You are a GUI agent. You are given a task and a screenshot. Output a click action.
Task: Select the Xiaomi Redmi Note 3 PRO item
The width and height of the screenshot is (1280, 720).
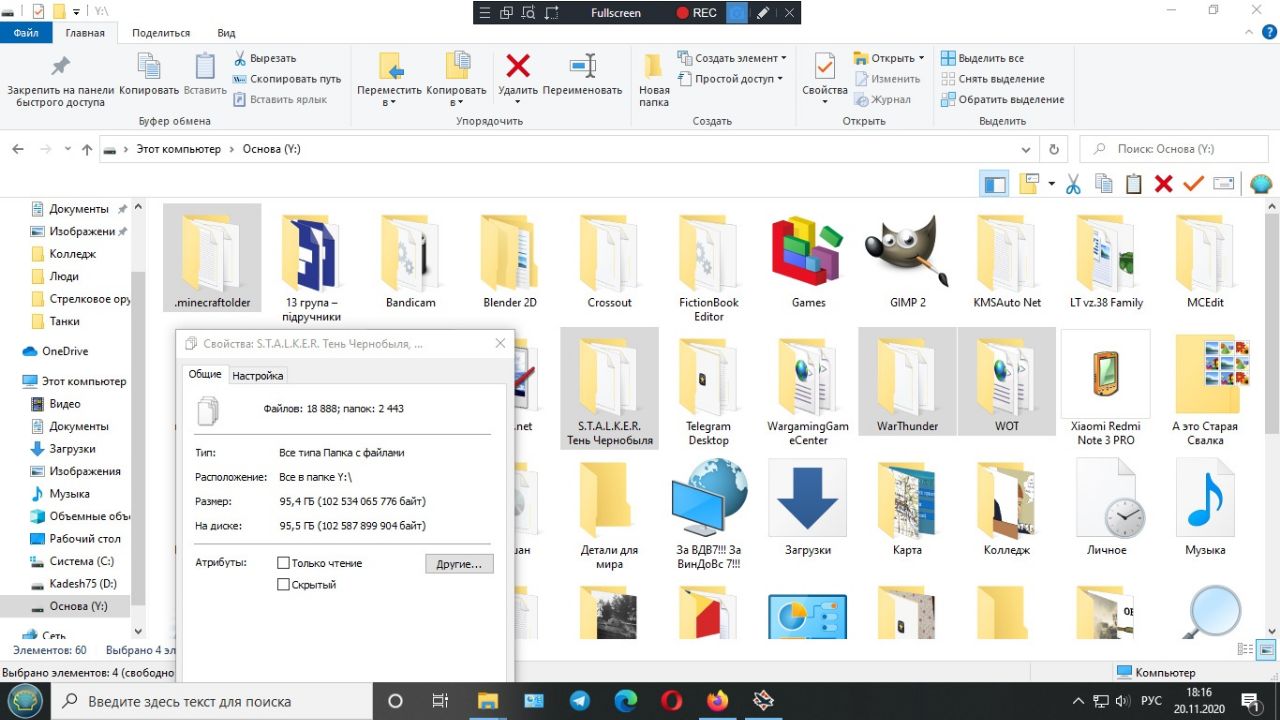(x=1105, y=390)
